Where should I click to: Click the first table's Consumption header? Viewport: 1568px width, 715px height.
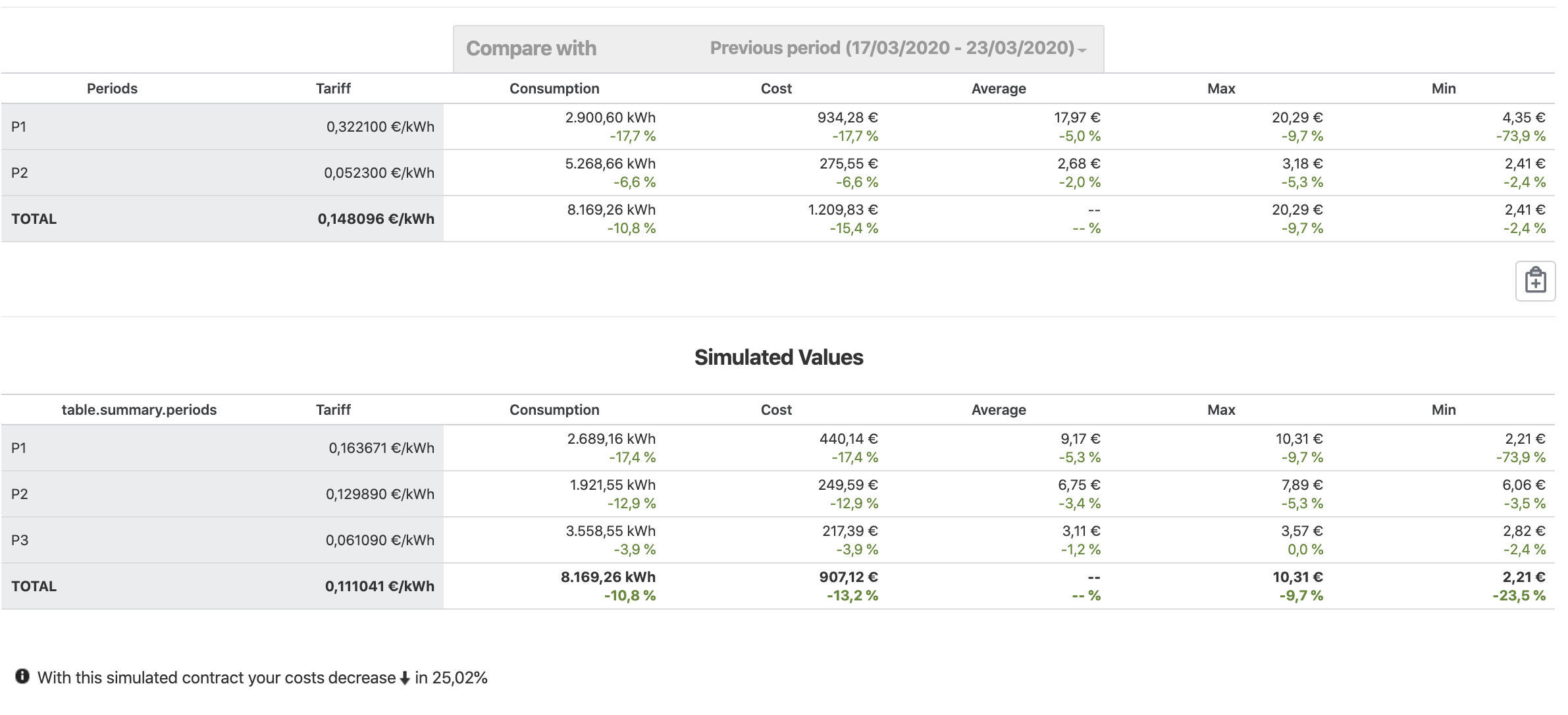pos(554,89)
